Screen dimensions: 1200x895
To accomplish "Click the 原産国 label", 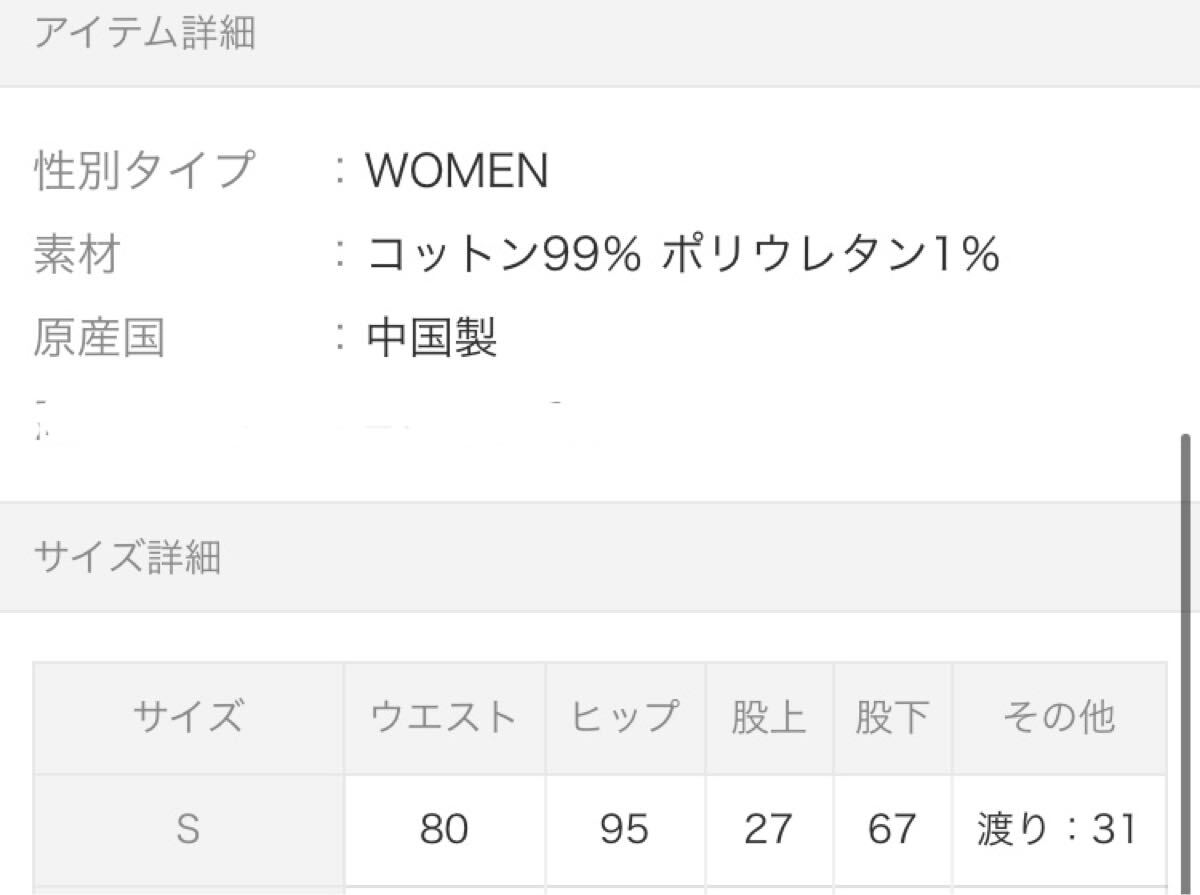I will 99,339.
